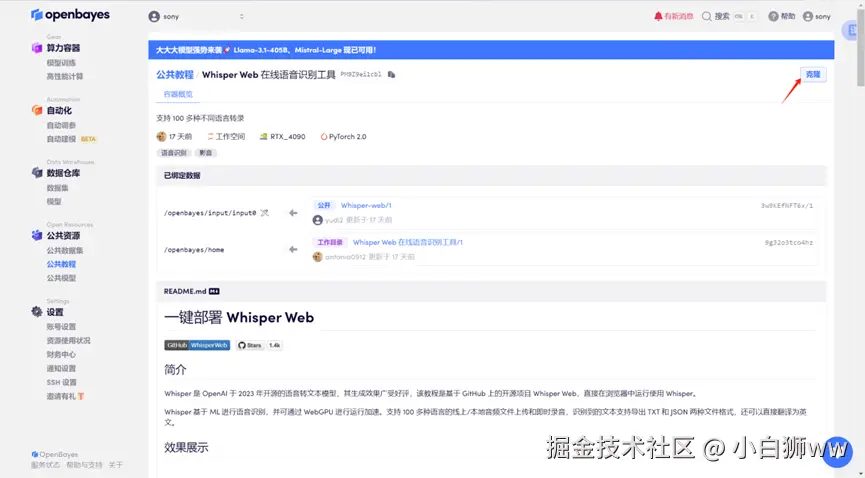Click the markdown badge next to README.md
865x478 pixels.
tap(214, 291)
